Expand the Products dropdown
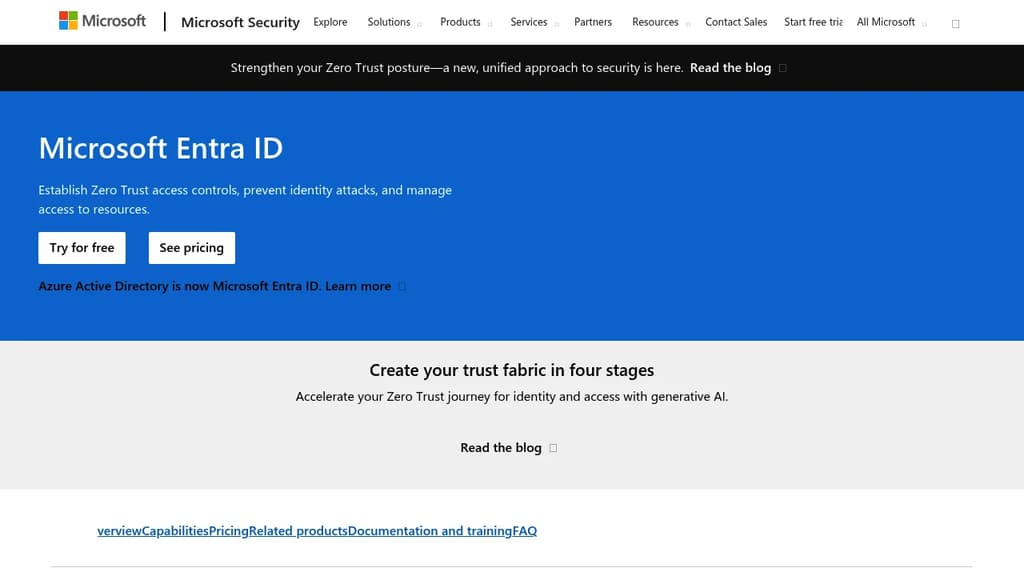The height and width of the screenshot is (576, 1024). tap(466, 22)
